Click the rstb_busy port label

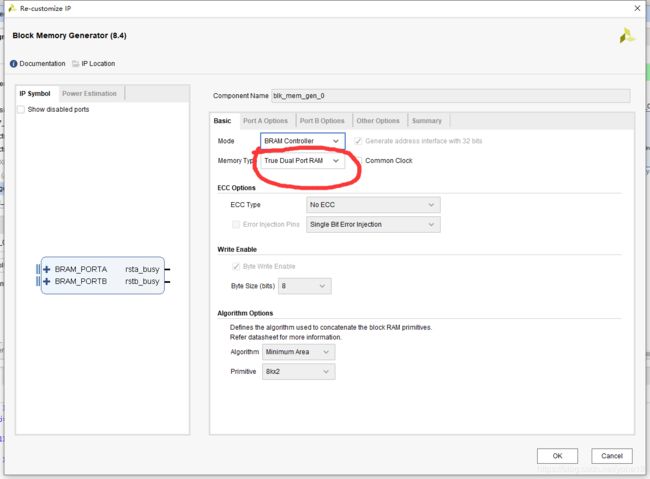tap(142, 282)
